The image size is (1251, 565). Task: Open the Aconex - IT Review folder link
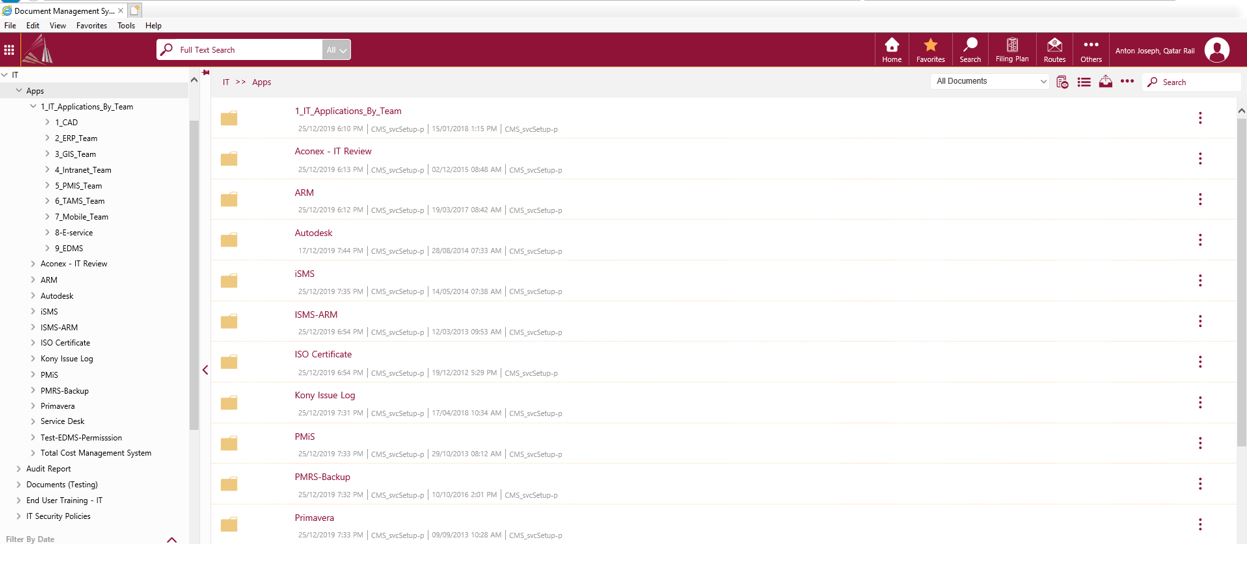pos(333,151)
